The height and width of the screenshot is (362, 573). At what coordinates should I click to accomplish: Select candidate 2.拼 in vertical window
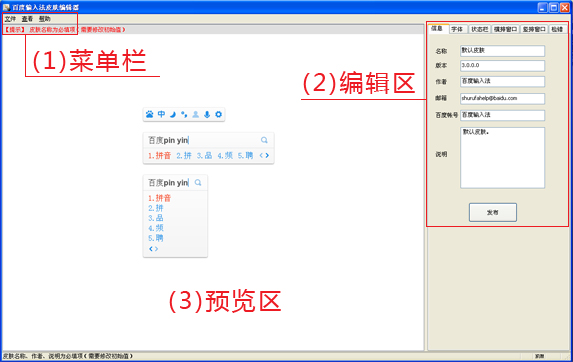(x=156, y=208)
